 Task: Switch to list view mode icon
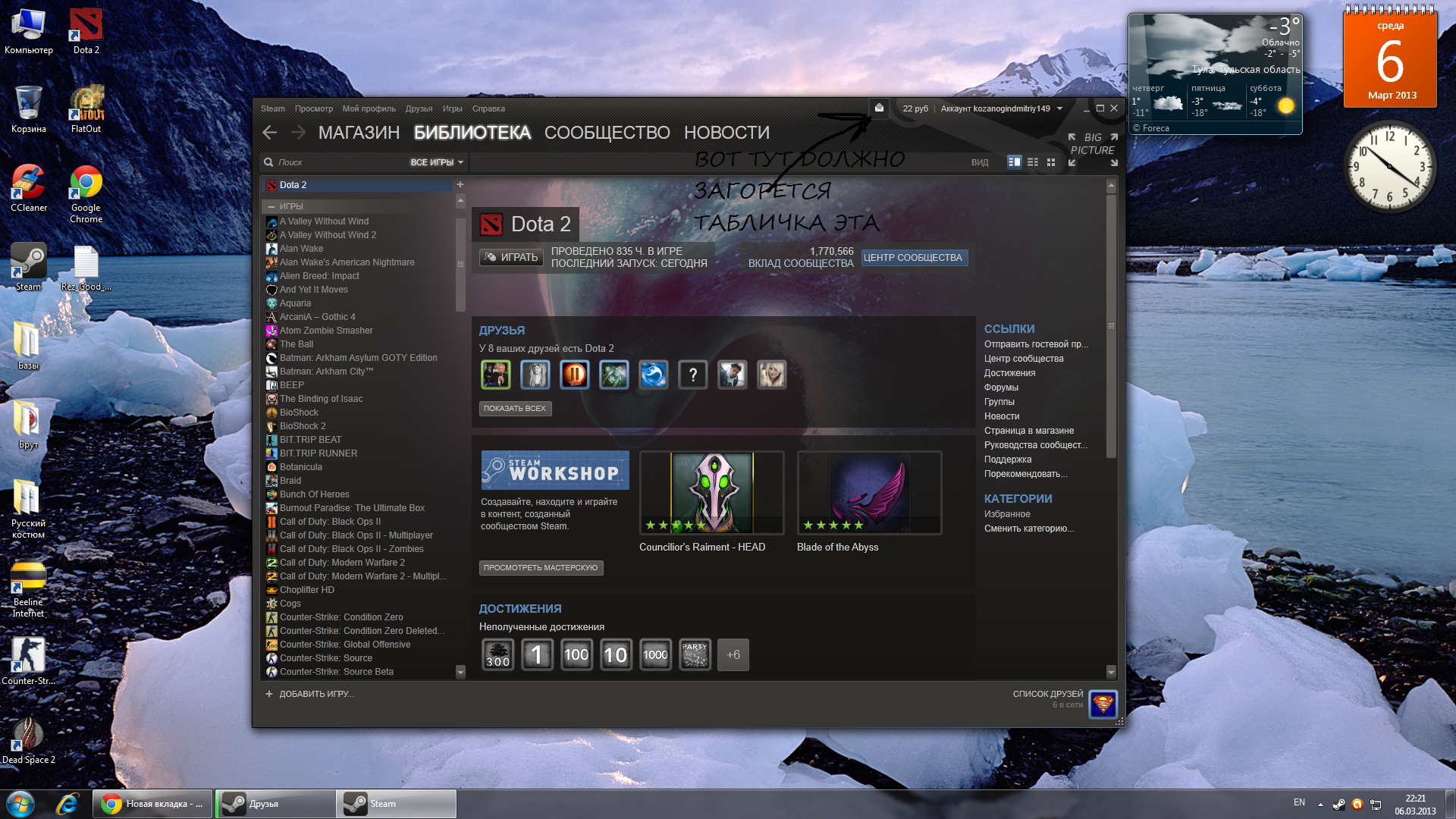pyautogui.click(x=1033, y=162)
